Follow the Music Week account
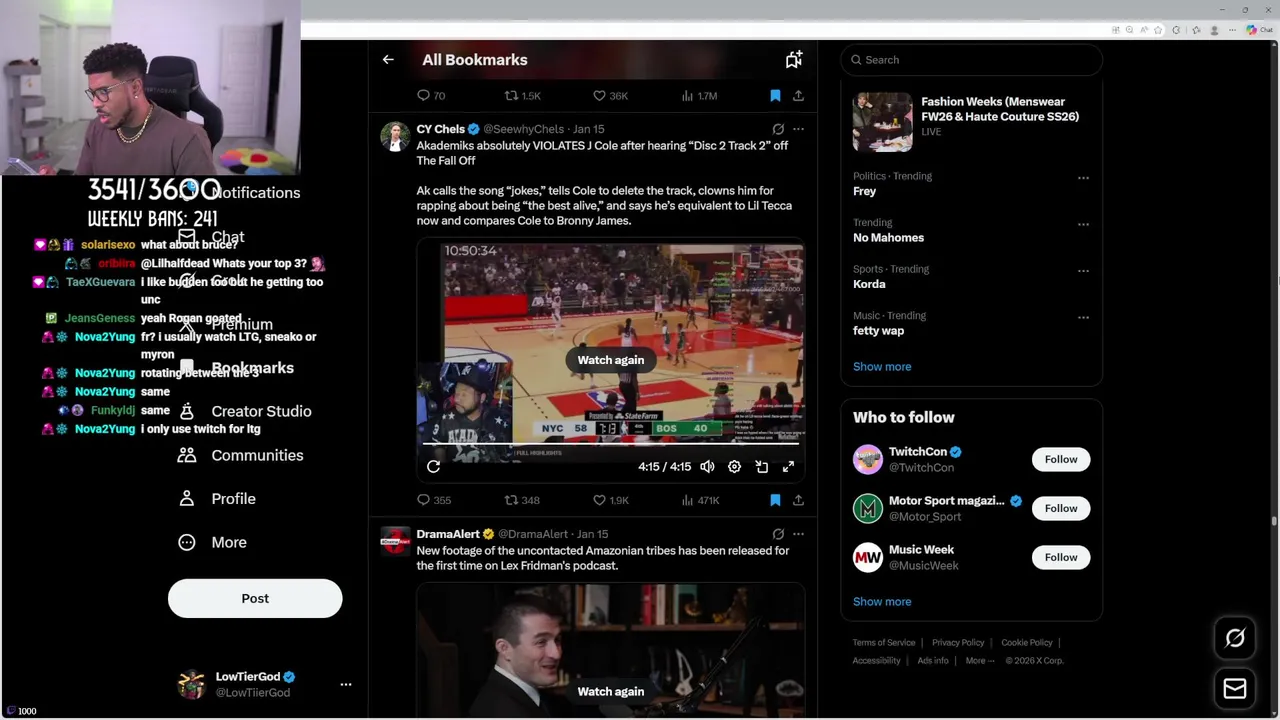This screenshot has width=1280, height=720. 1061,557
